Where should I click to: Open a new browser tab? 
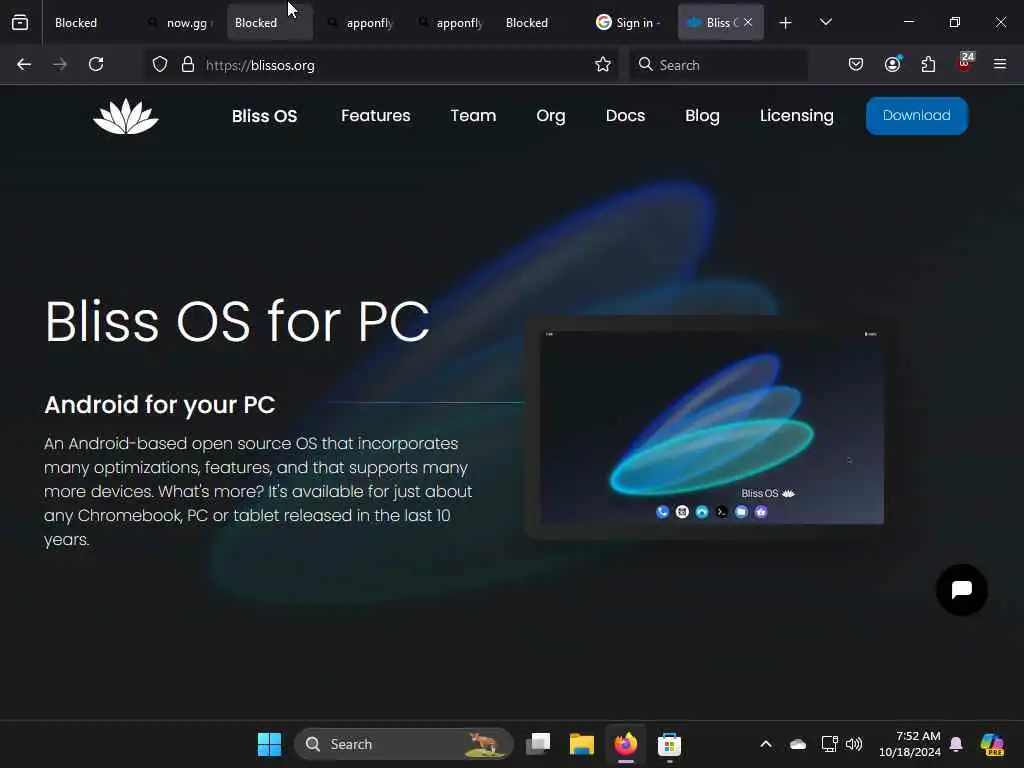click(786, 23)
